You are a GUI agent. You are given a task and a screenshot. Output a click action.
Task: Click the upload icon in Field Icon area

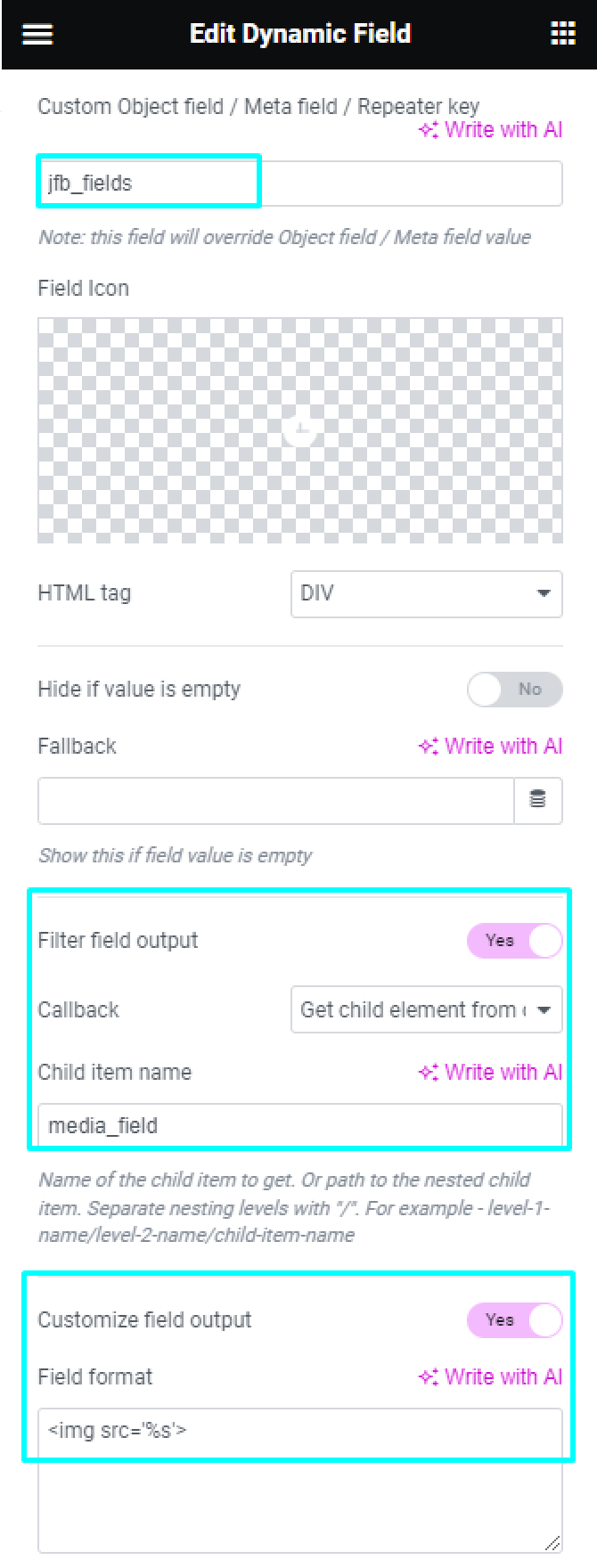[x=299, y=428]
